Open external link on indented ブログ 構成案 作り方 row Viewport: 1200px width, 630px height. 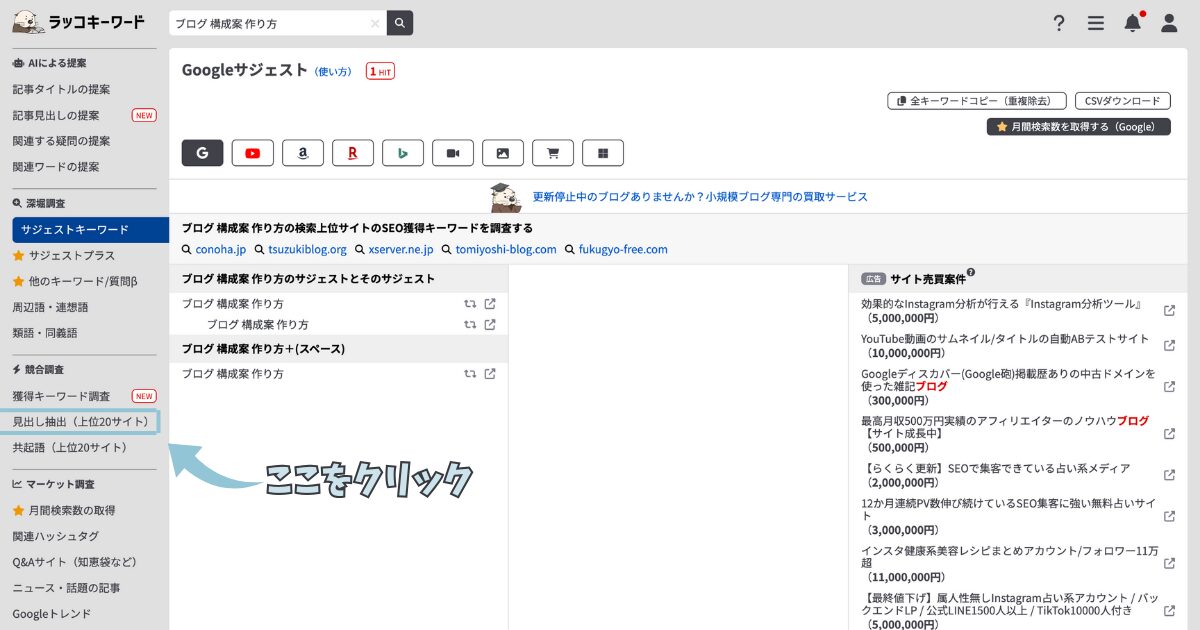tap(490, 325)
